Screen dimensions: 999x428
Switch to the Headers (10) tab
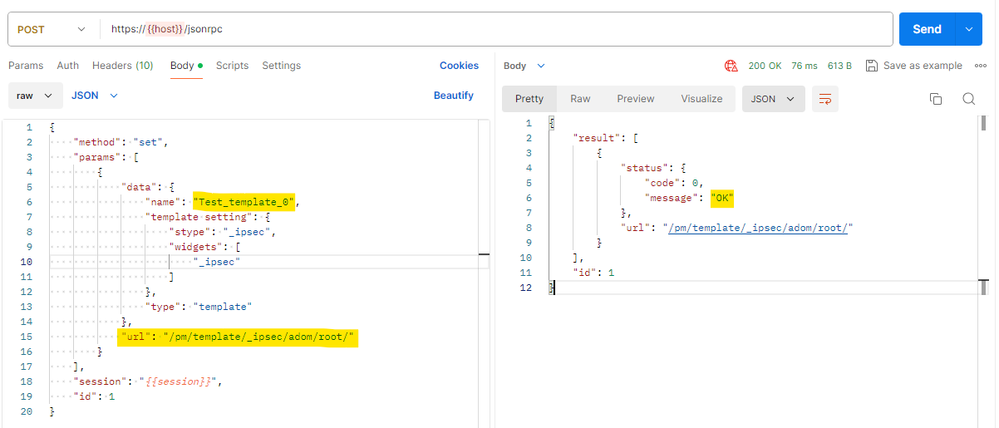click(122, 66)
